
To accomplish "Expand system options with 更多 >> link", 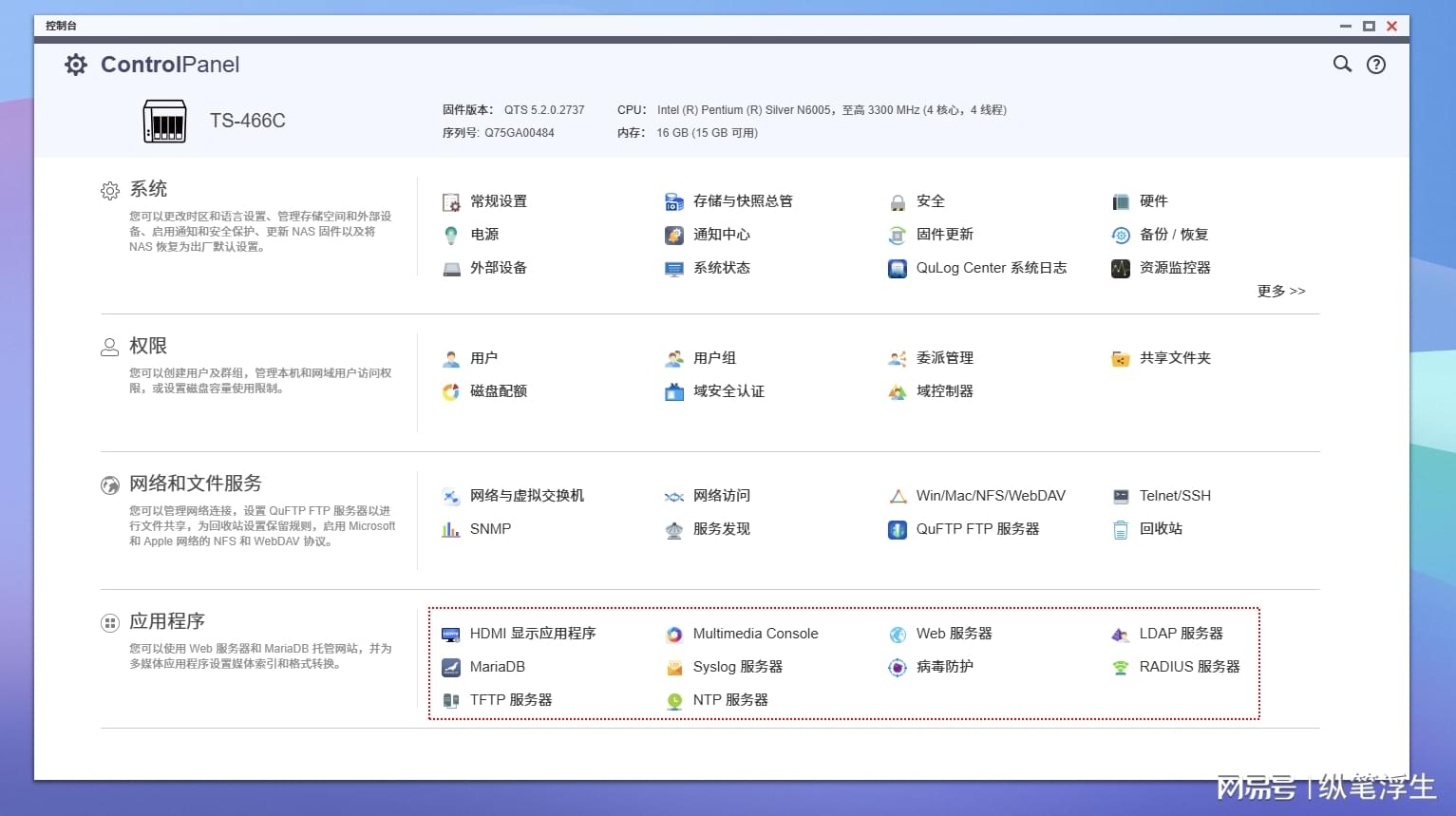I will tap(1281, 291).
